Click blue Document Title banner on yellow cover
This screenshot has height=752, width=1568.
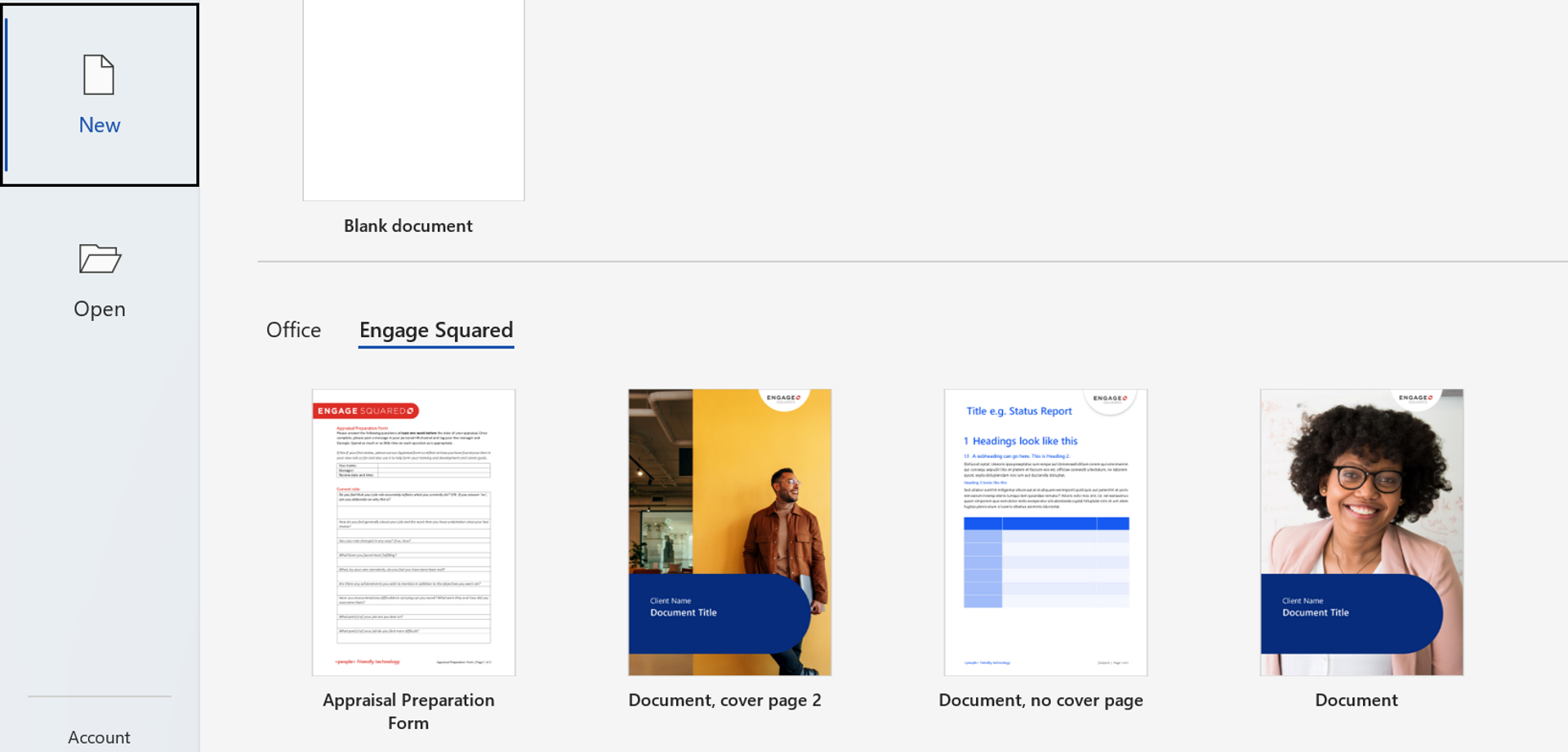[x=710, y=612]
